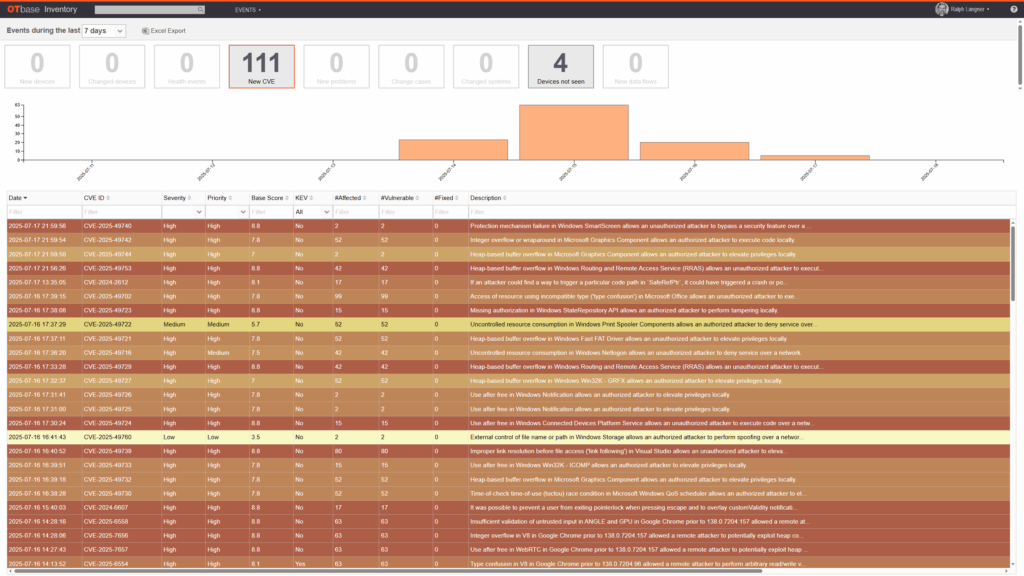Select the Devices not seen tile
This screenshot has width=1024, height=576.
tap(561, 66)
